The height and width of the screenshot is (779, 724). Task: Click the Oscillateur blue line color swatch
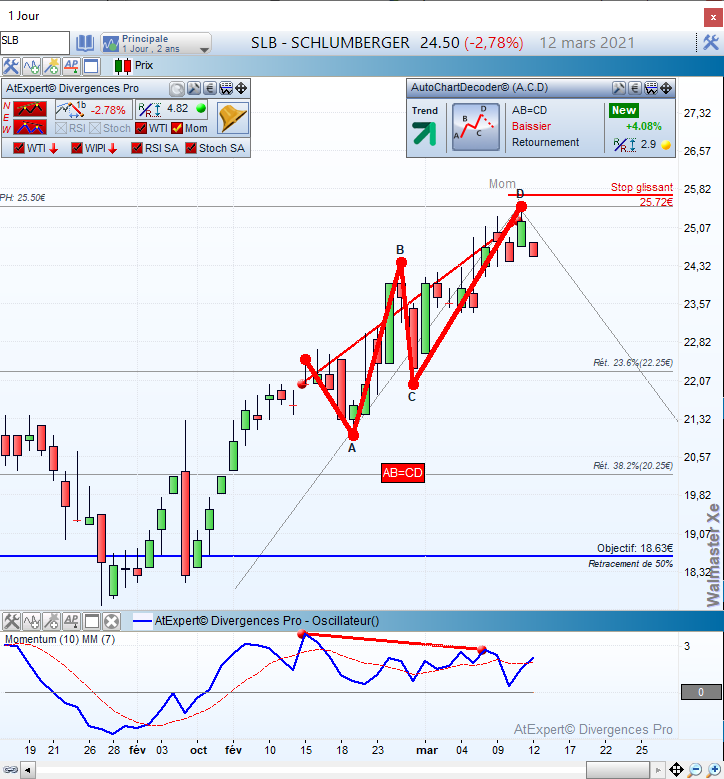(x=143, y=621)
